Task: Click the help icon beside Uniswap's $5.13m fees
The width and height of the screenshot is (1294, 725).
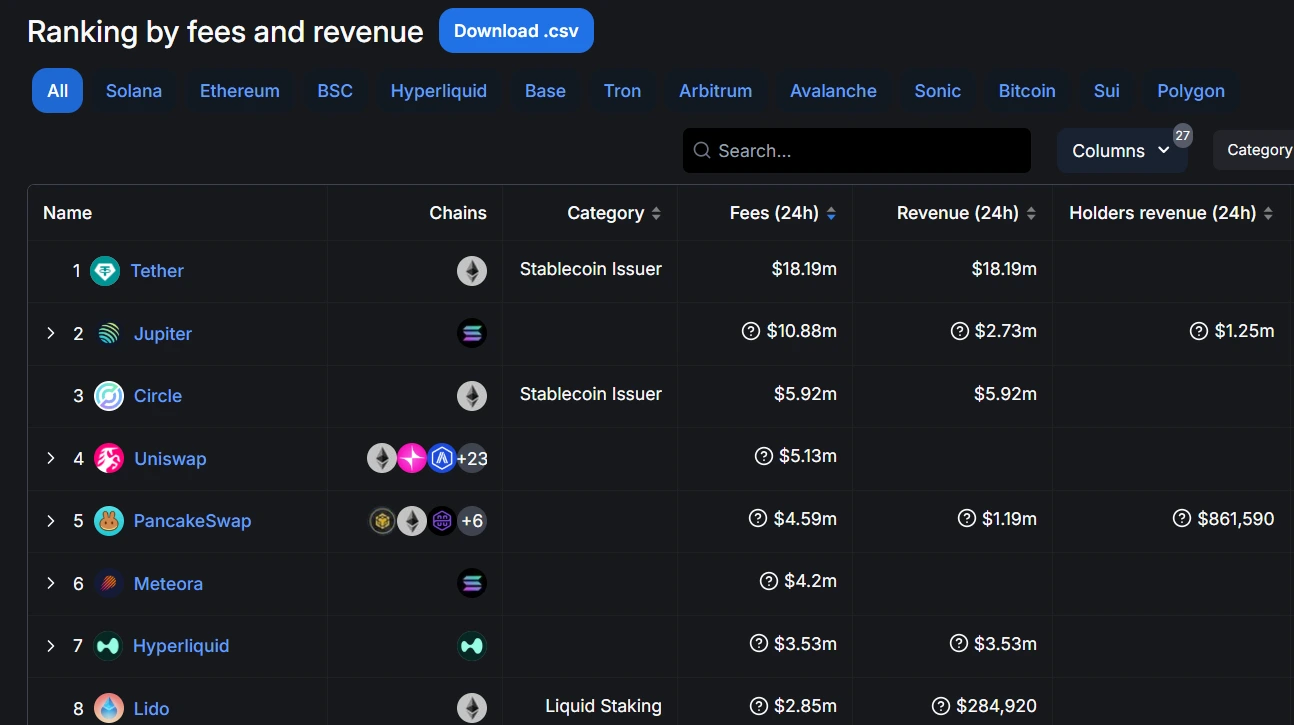Action: [764, 456]
